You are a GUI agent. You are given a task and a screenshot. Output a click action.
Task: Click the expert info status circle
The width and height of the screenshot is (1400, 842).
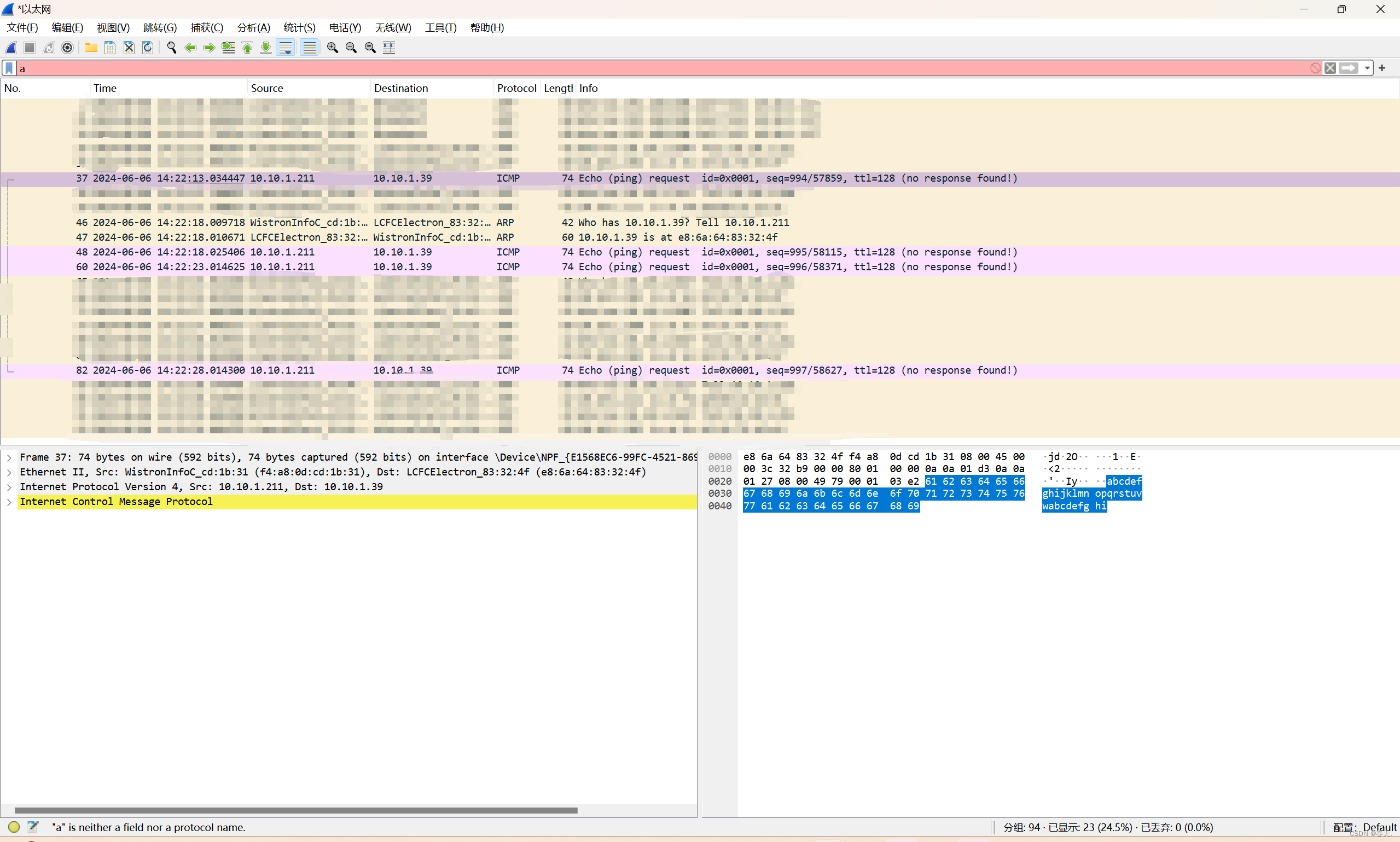click(14, 827)
